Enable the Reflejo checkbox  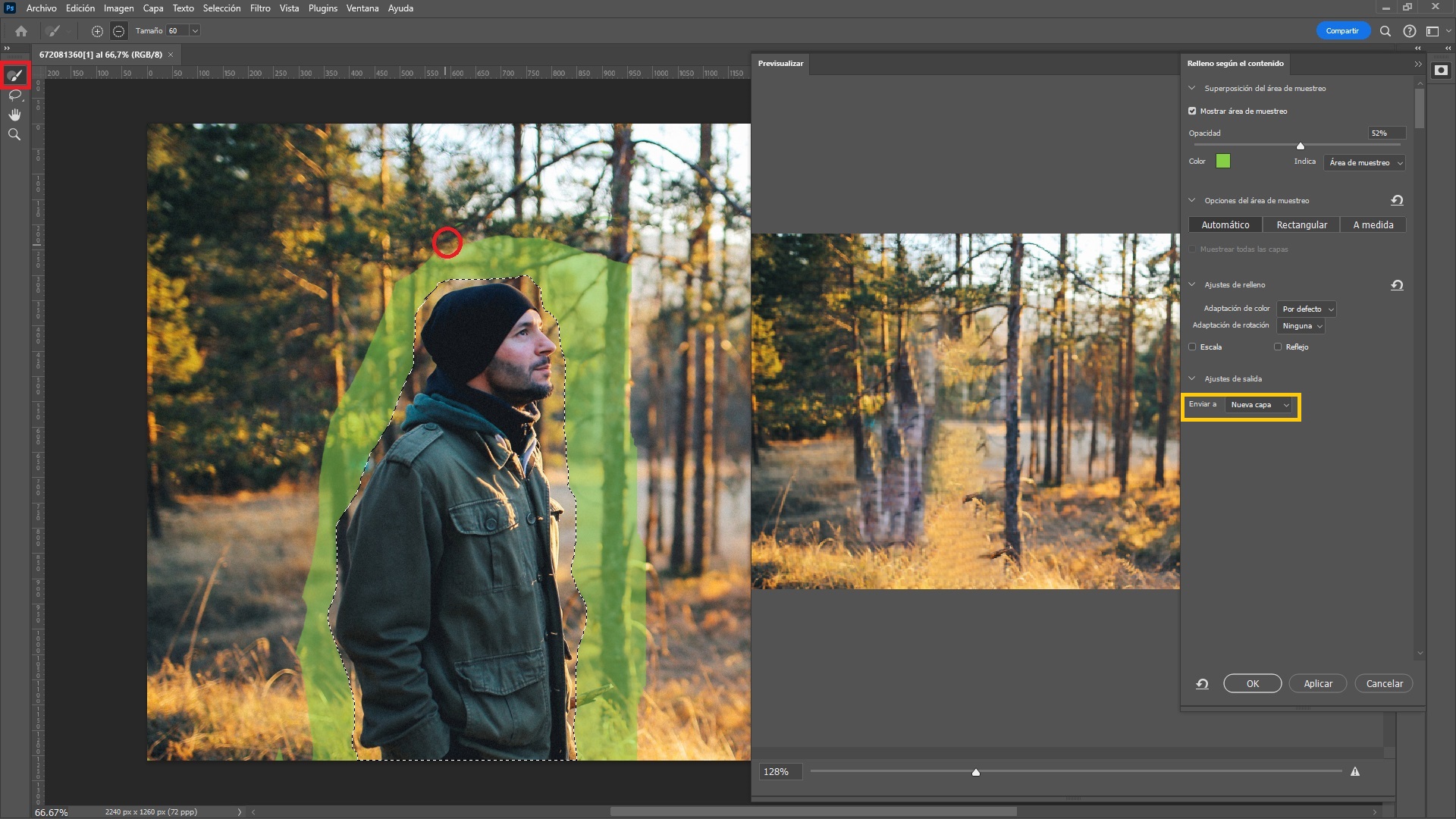pyautogui.click(x=1278, y=347)
